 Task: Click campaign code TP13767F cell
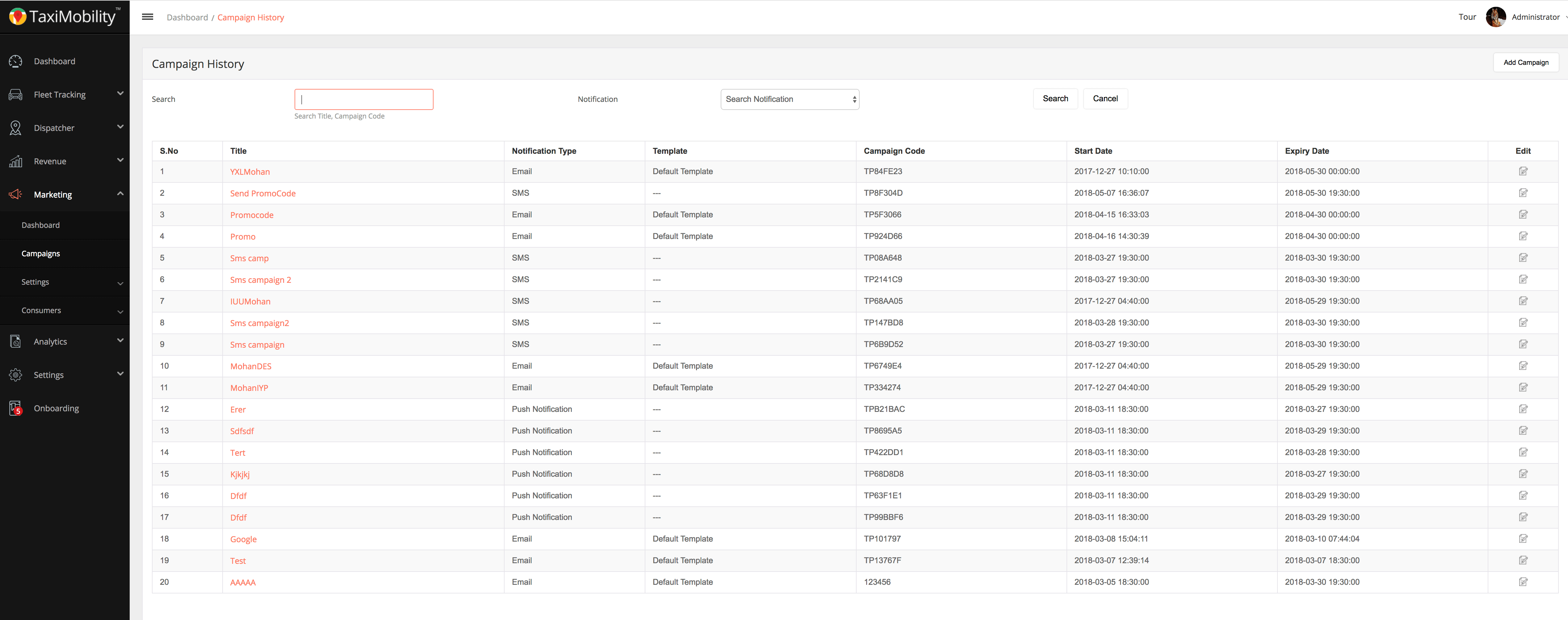(x=882, y=560)
